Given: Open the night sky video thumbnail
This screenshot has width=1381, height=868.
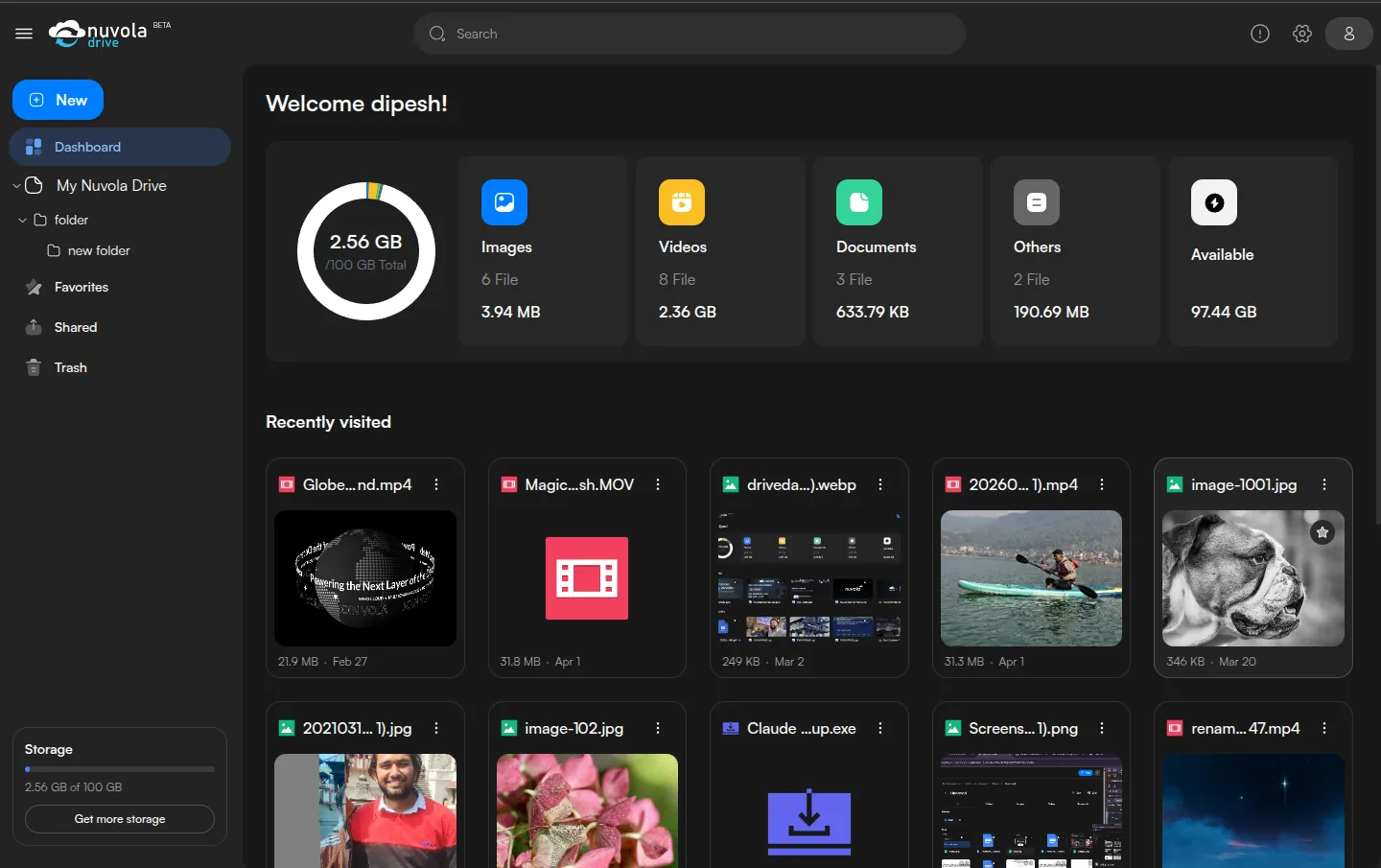Looking at the screenshot, I should [x=1253, y=811].
